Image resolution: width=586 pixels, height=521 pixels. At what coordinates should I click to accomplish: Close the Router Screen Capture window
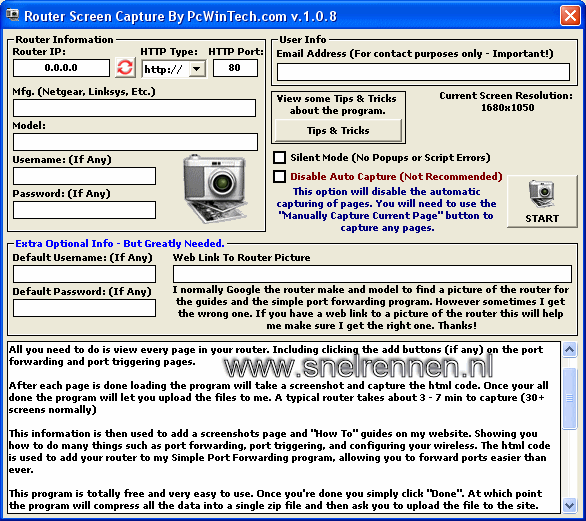point(570,16)
